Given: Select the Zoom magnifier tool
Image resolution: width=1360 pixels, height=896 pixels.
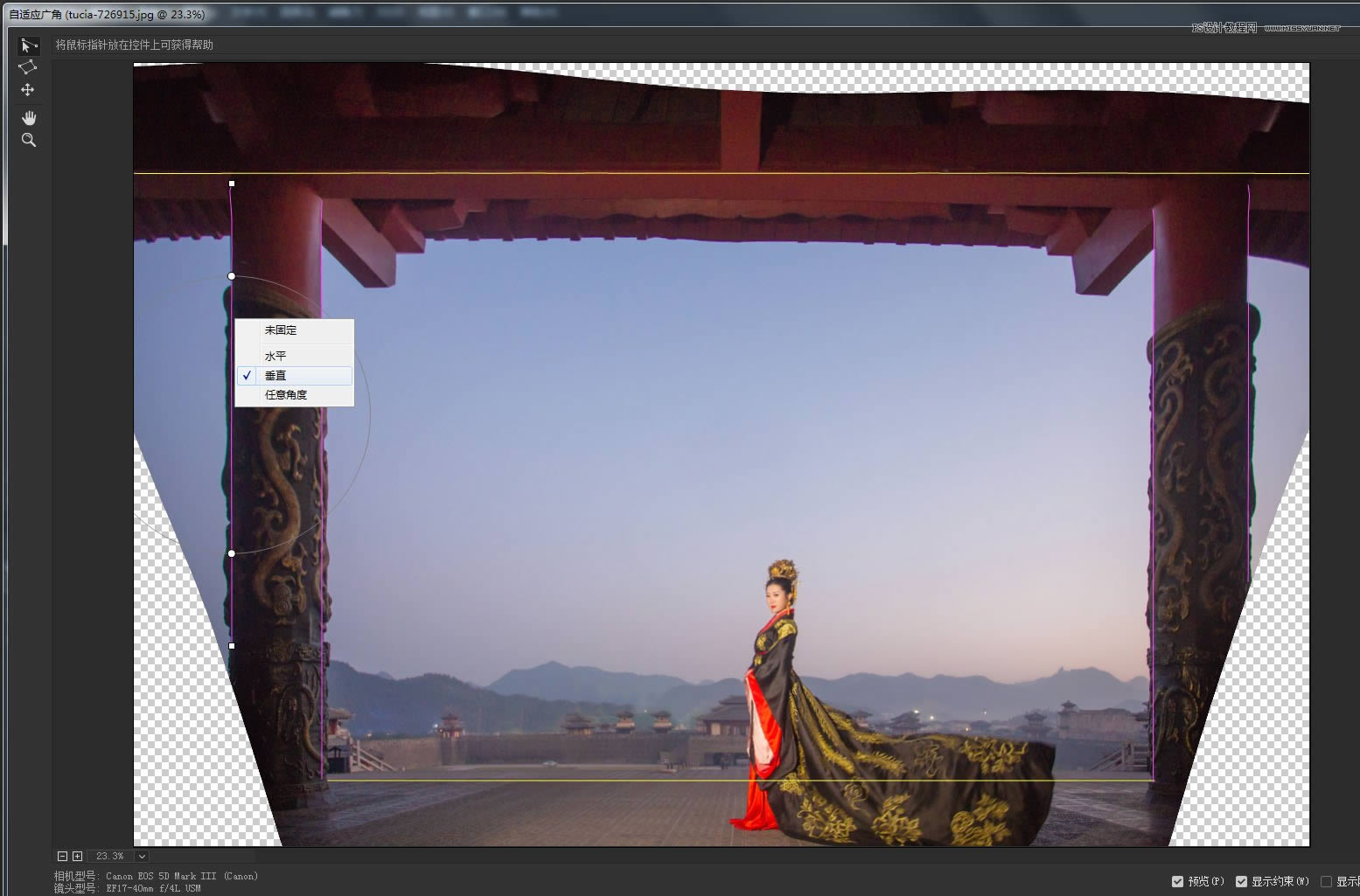Looking at the screenshot, I should 28,140.
